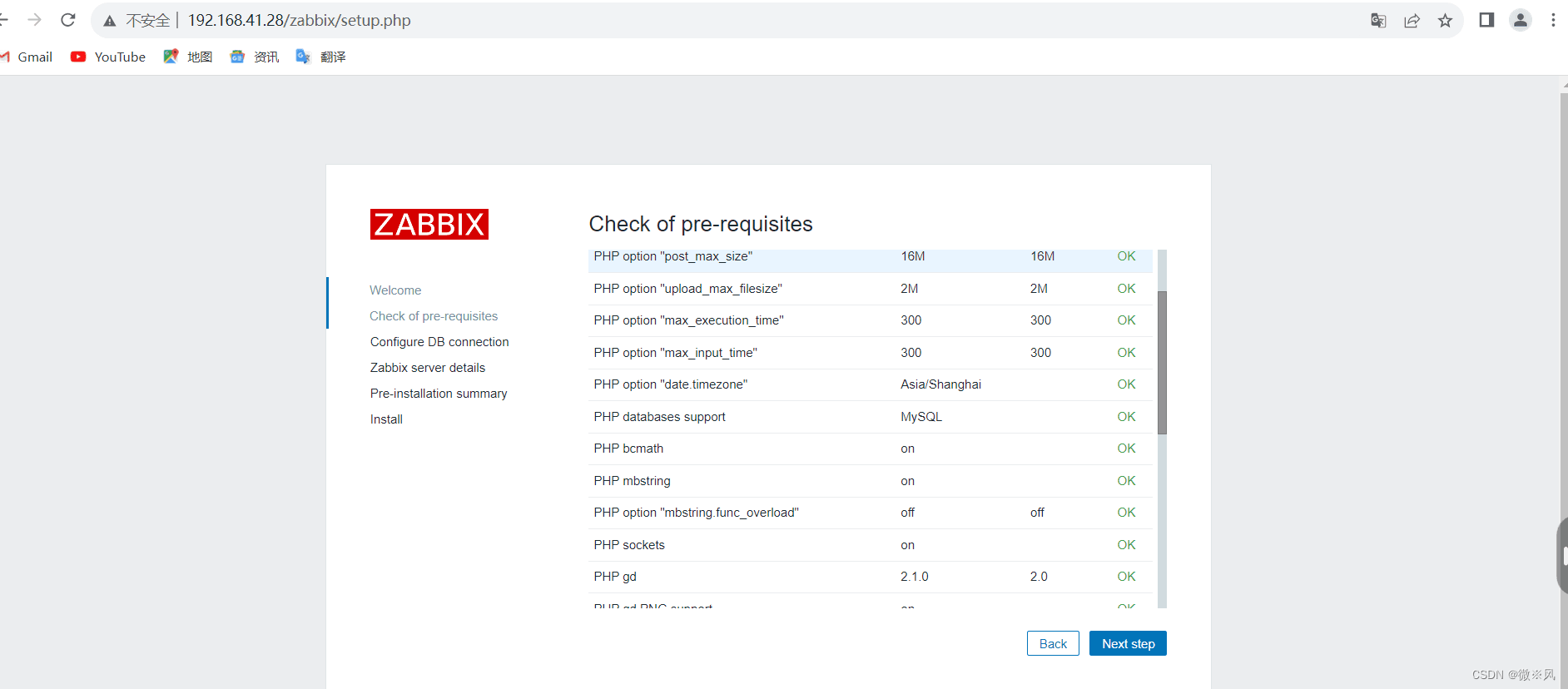Screen dimensions: 1568x689
Task: Click OK status in PHP sockets row
Action: pyautogui.click(x=1126, y=545)
